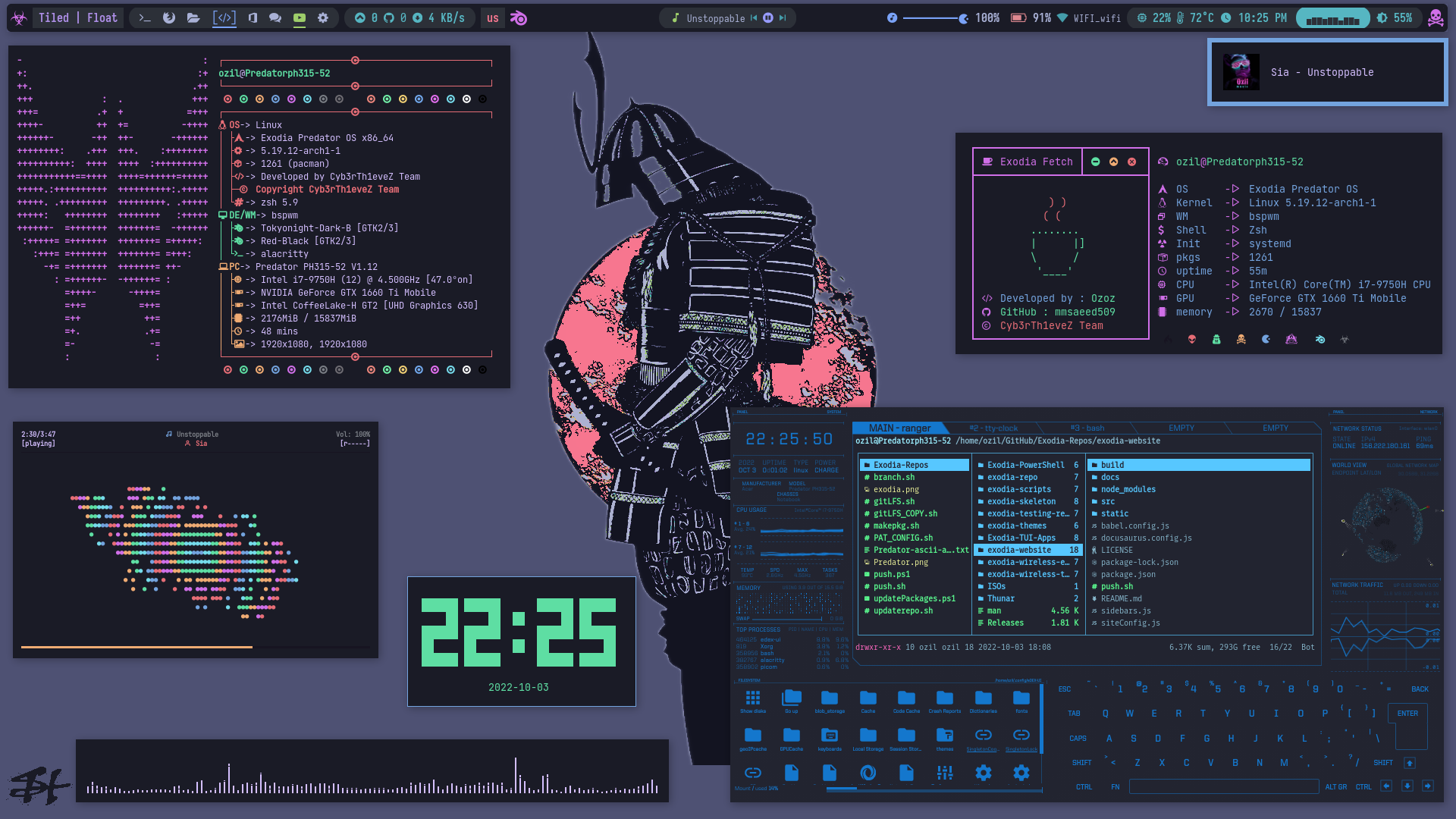Image resolution: width=1456 pixels, height=819 pixels.
Task: Adjust the volume slider in top bar
Action: point(934,17)
